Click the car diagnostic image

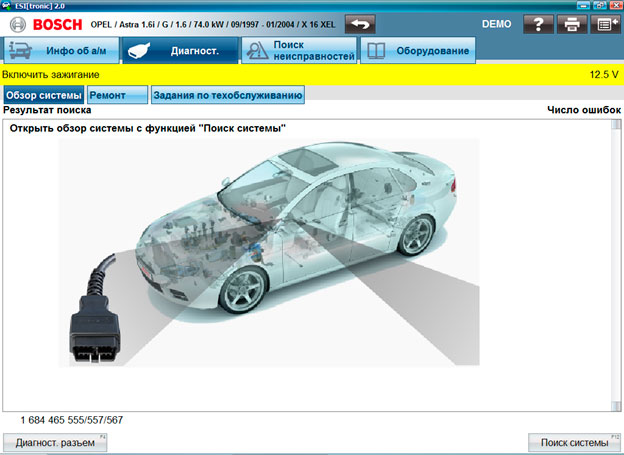[x=300, y=230]
